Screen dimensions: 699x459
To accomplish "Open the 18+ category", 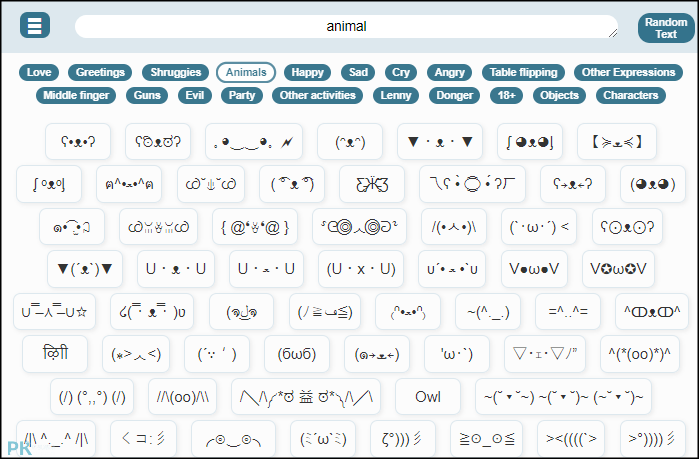I will click(x=506, y=95).
